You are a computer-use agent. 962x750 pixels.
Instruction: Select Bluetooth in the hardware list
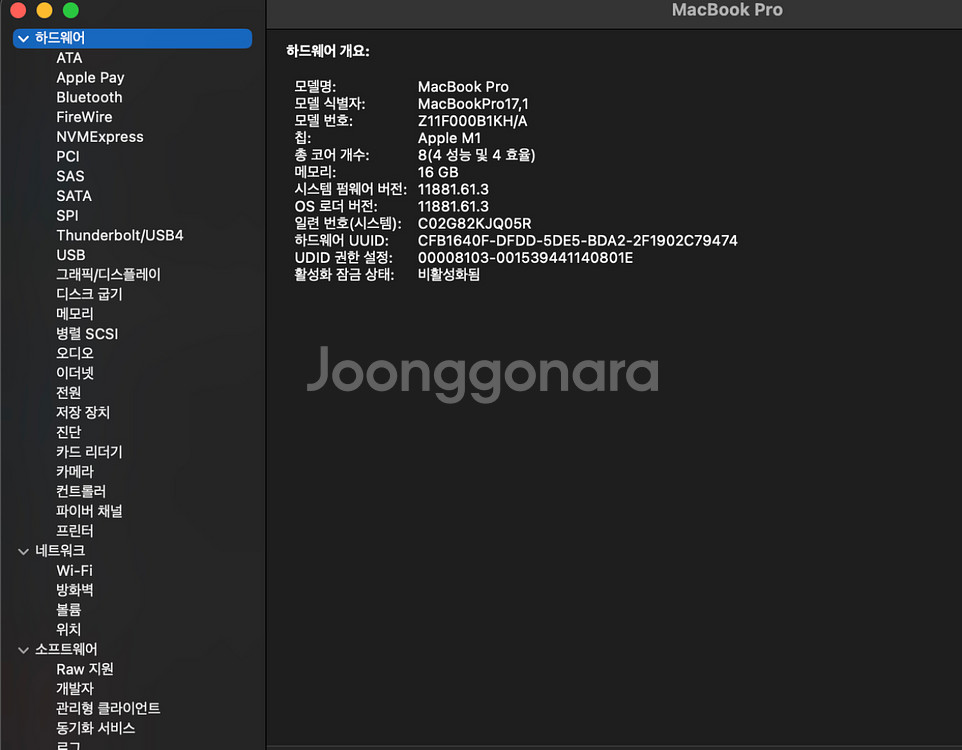pos(89,98)
